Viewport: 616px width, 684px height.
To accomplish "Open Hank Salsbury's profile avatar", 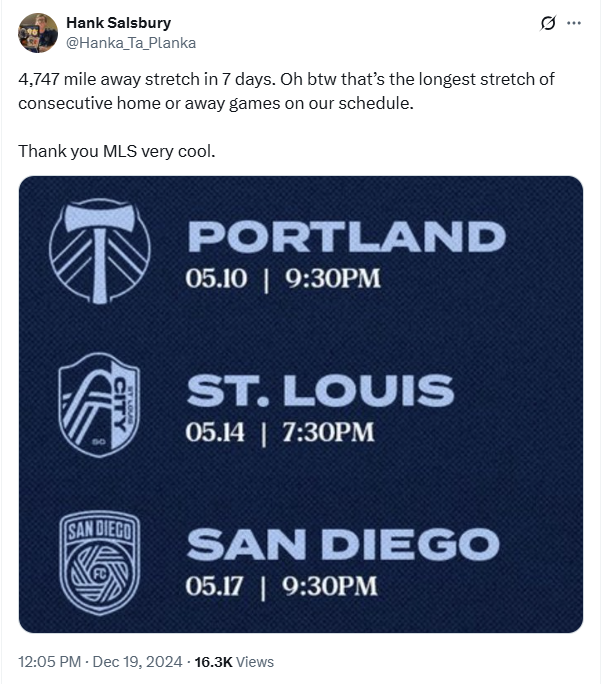I will click(38, 33).
